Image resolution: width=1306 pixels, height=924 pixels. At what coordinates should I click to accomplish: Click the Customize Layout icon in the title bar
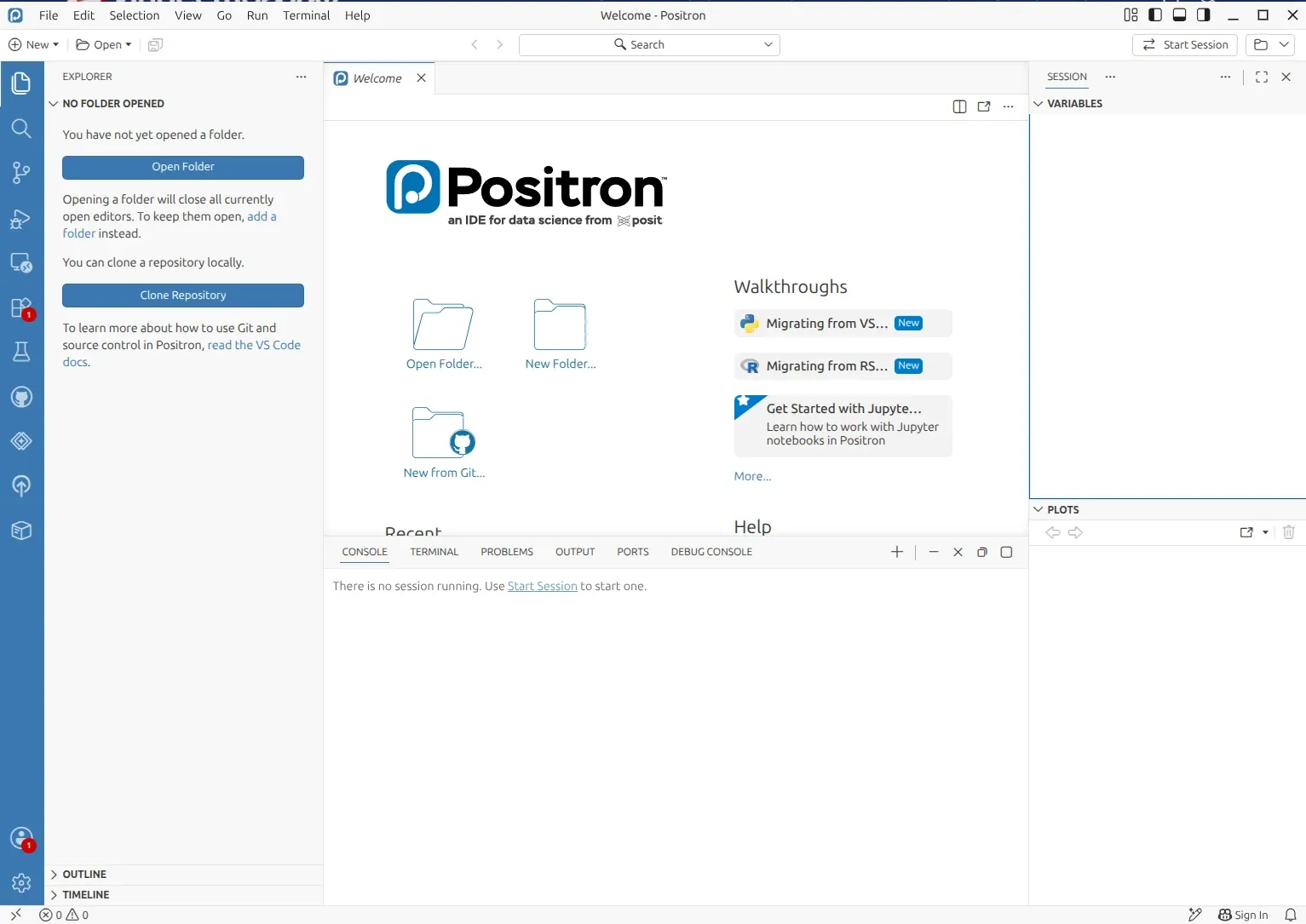(x=1131, y=15)
